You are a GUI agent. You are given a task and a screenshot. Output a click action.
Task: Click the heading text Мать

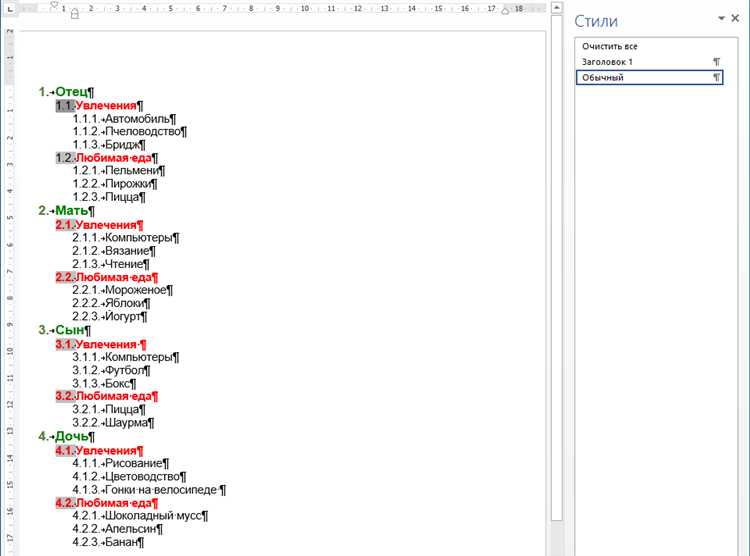72,211
